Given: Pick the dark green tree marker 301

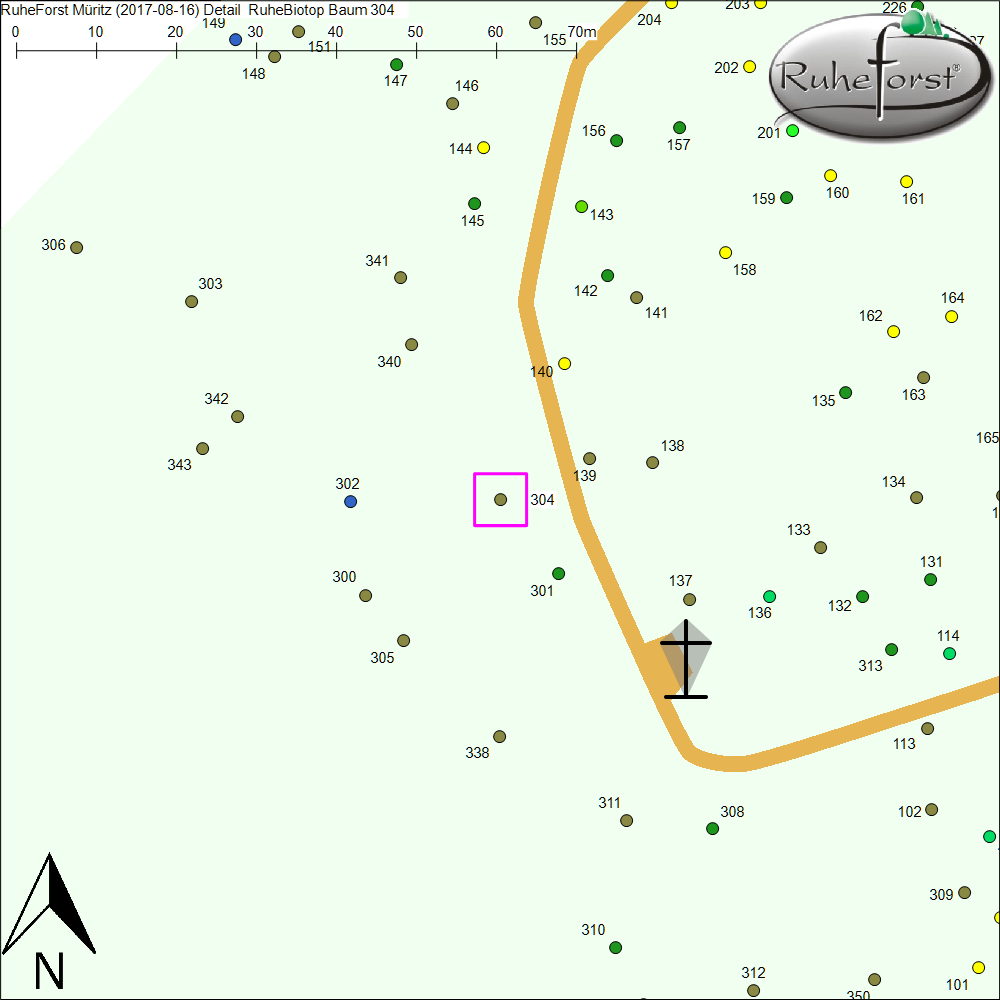Looking at the screenshot, I should coord(558,573).
